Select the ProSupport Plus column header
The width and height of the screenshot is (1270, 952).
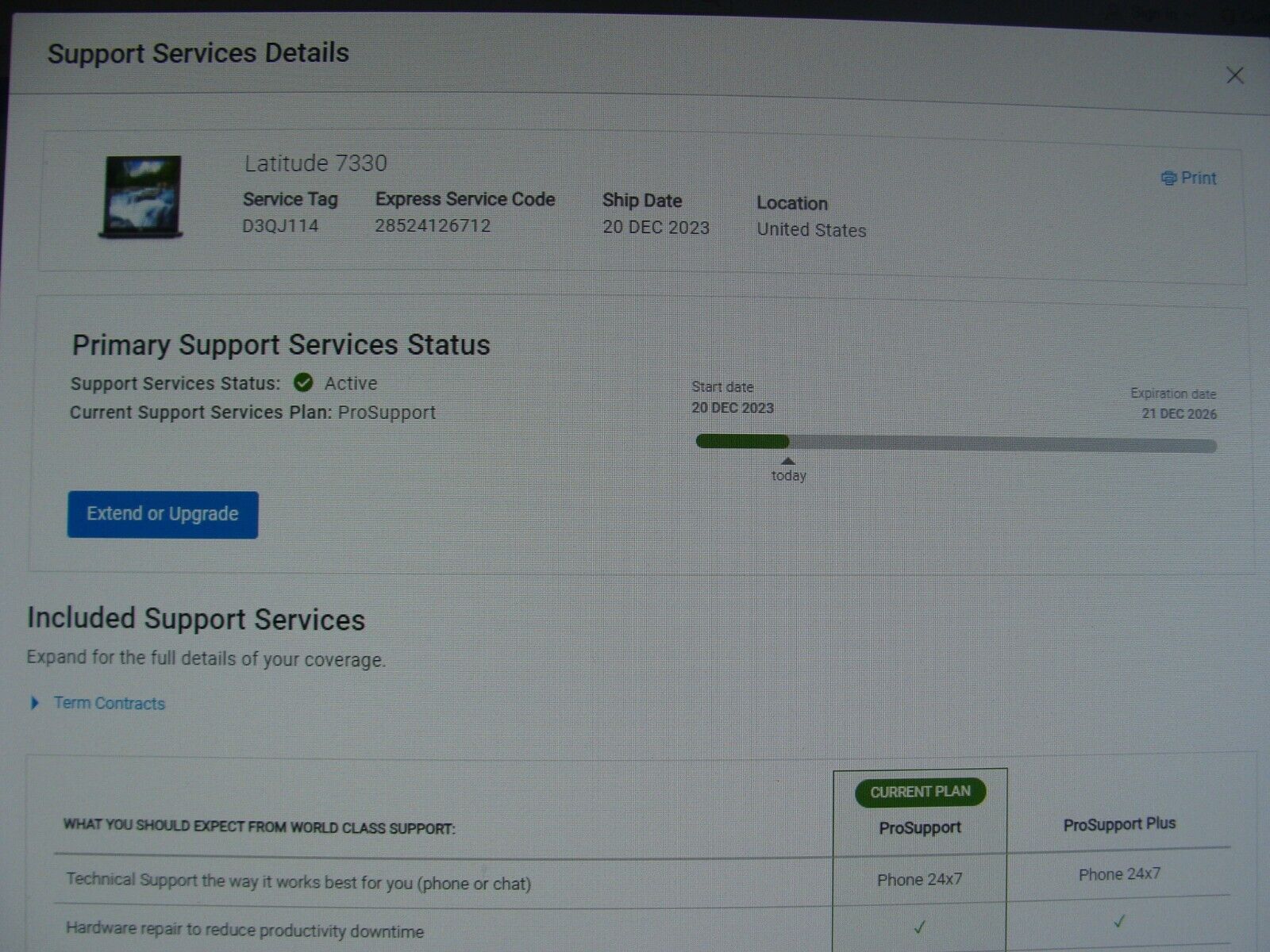pyautogui.click(x=1119, y=824)
